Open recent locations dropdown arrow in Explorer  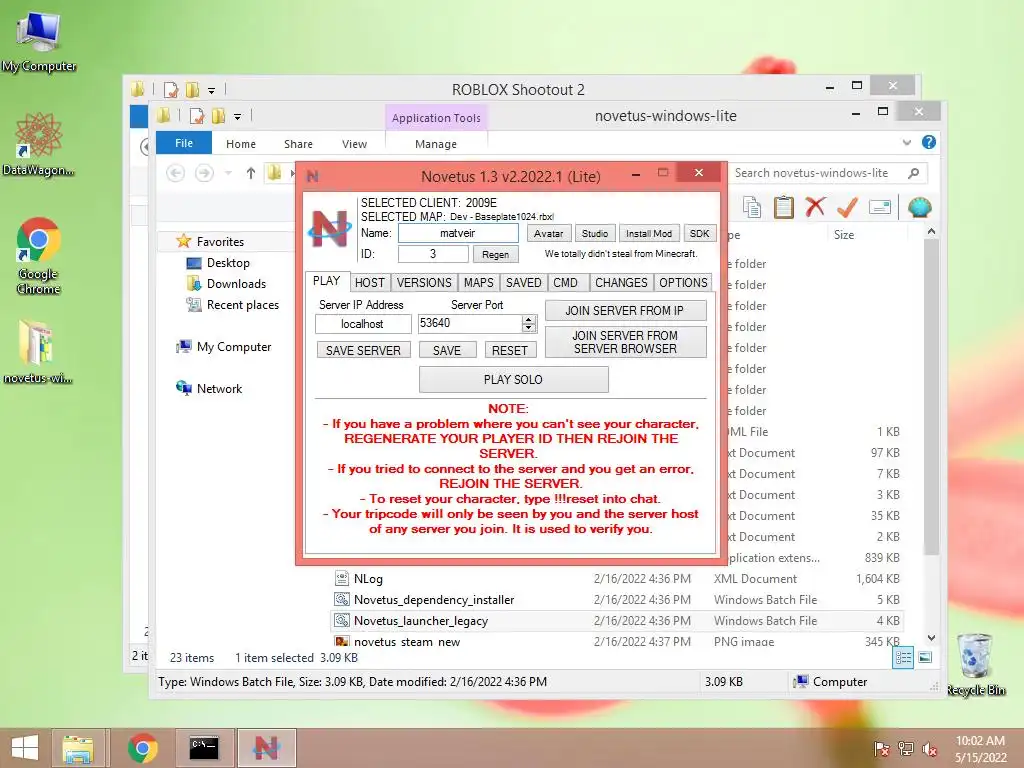coord(229,173)
